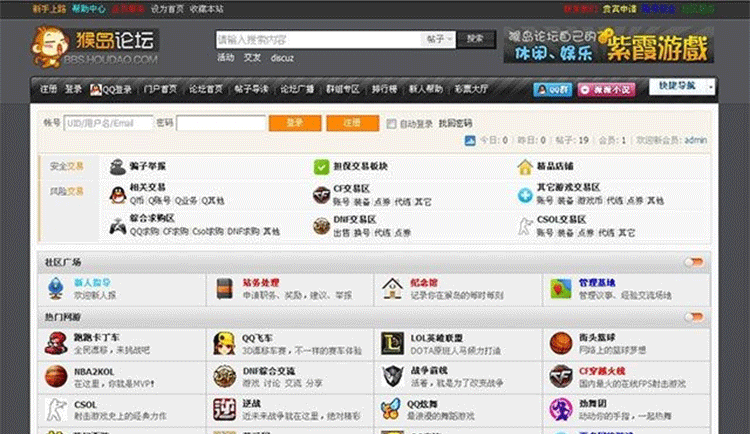Open 群组专区 in the navigation bar

[342, 89]
